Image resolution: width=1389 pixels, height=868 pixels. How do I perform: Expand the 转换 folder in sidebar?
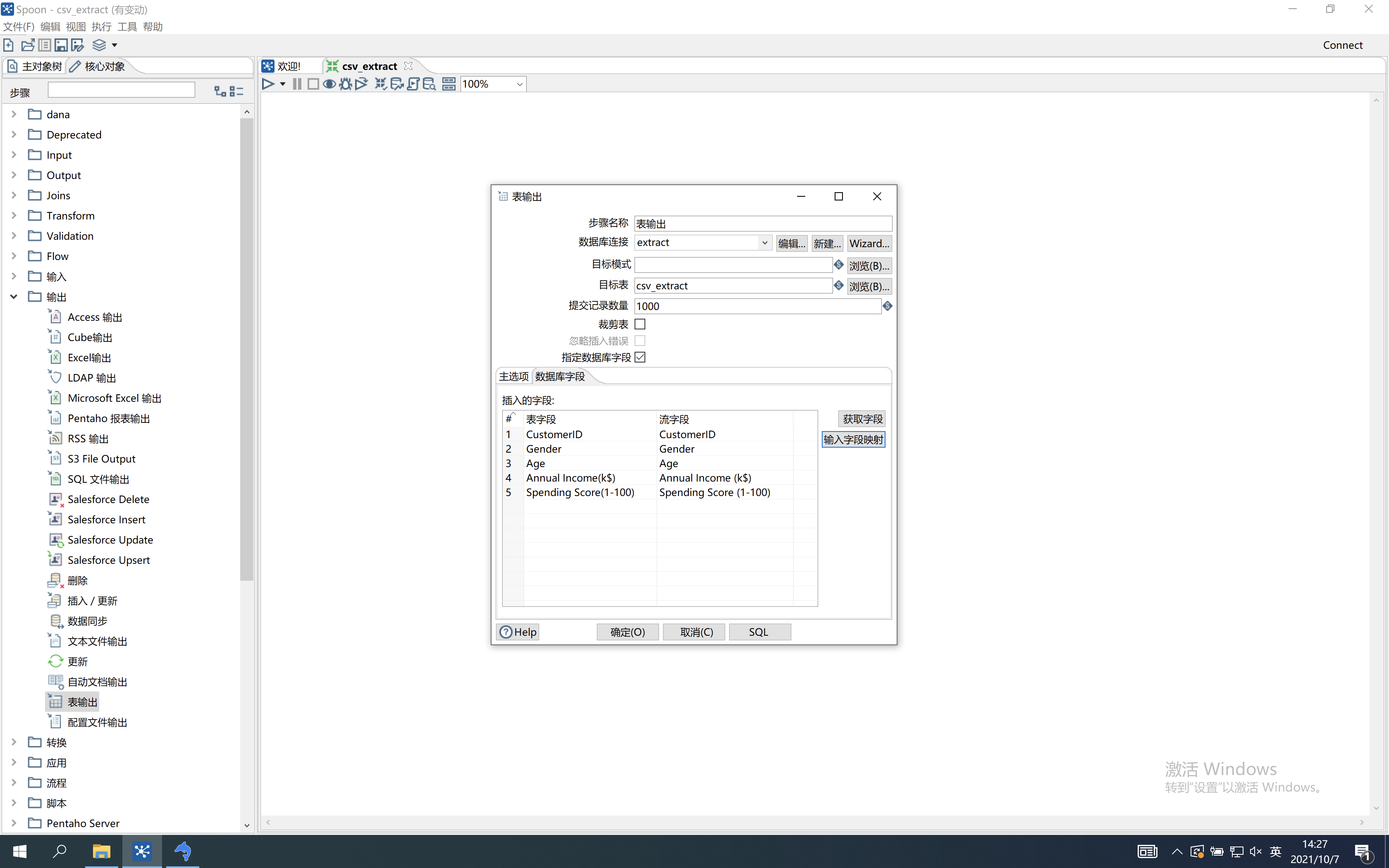point(14,742)
